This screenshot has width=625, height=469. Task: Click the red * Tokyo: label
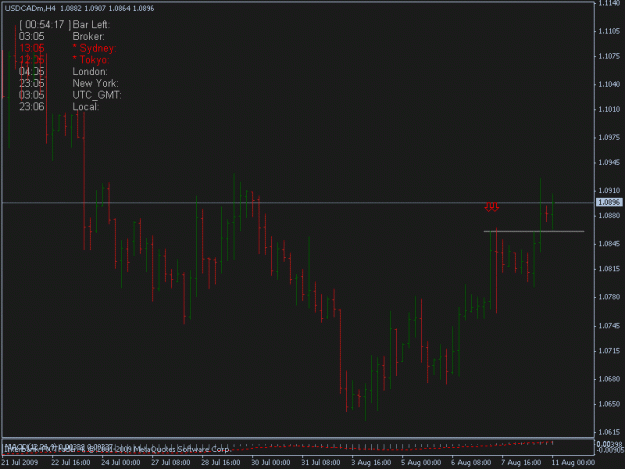pos(90,60)
